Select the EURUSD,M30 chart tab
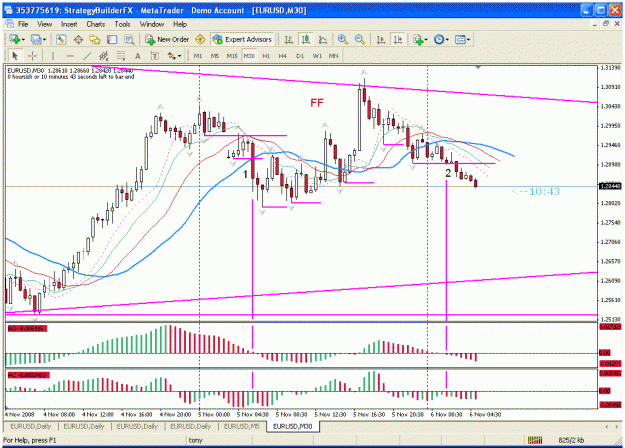 [293, 426]
